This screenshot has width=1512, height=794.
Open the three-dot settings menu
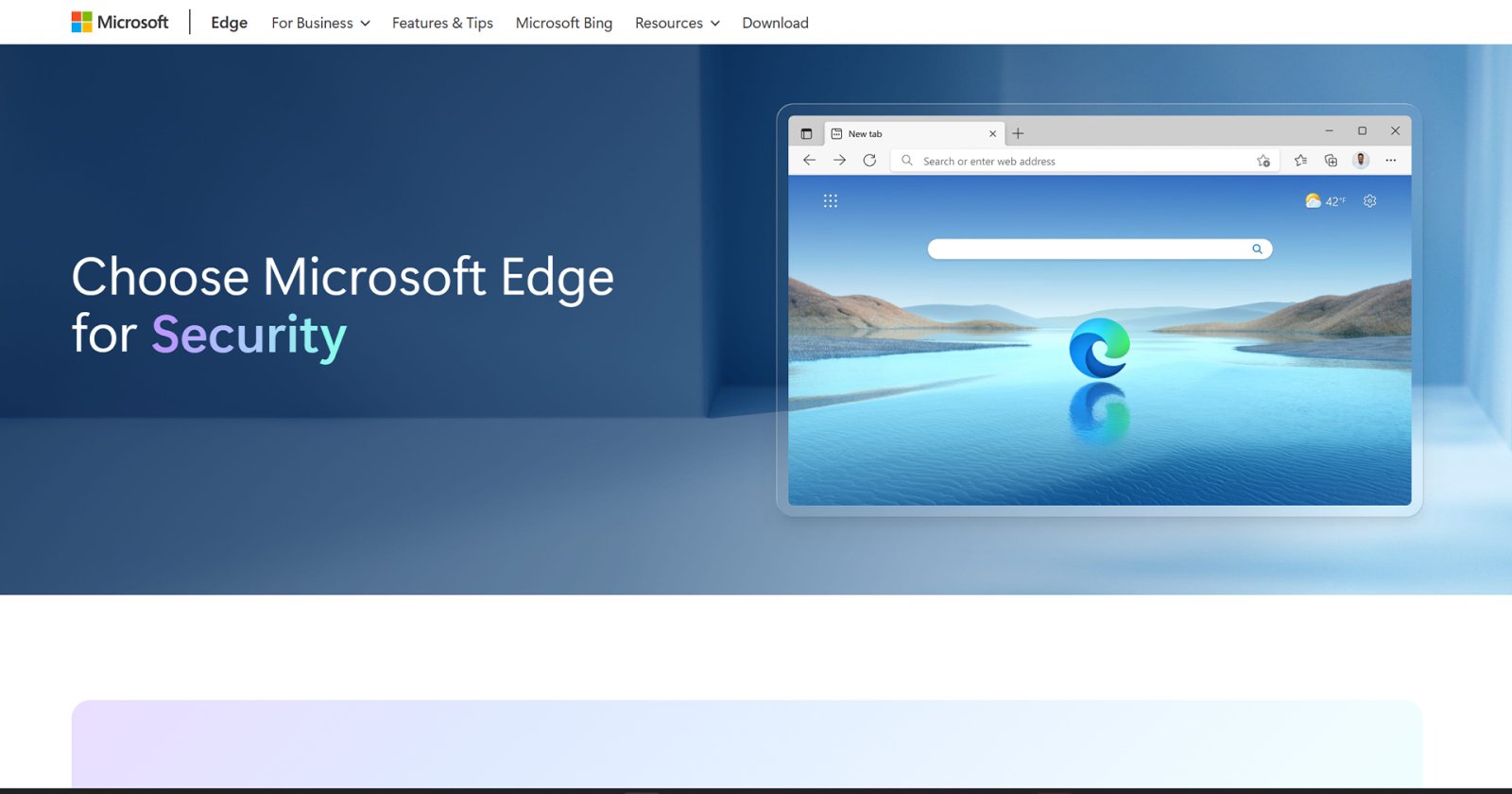(1391, 161)
